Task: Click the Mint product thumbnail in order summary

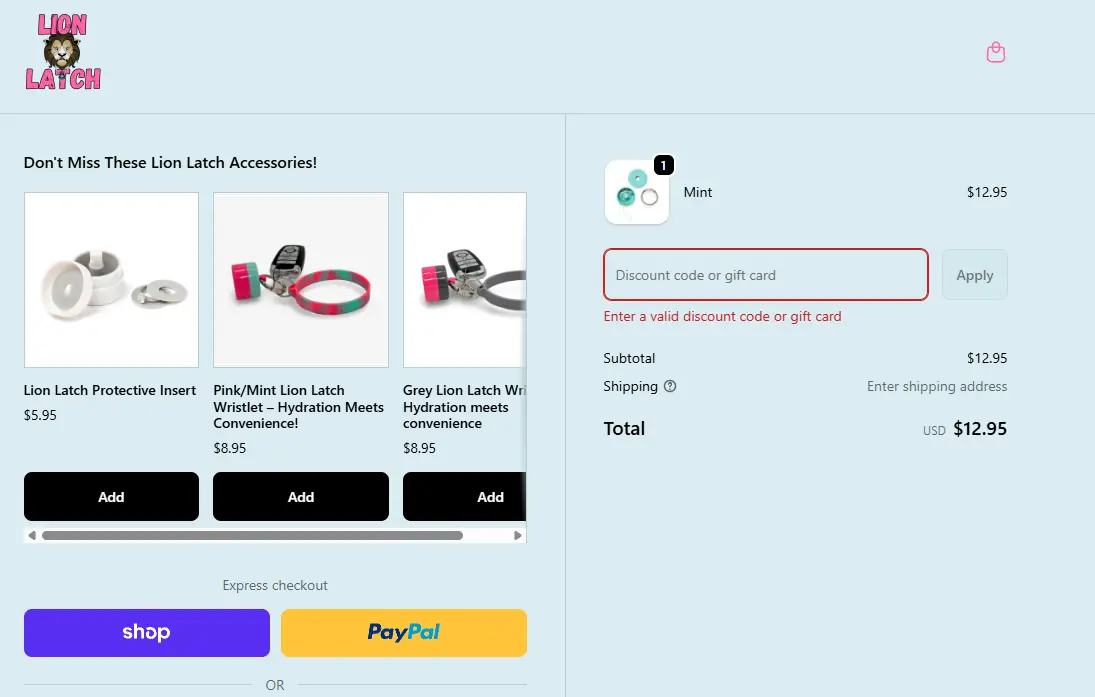Action: point(637,192)
